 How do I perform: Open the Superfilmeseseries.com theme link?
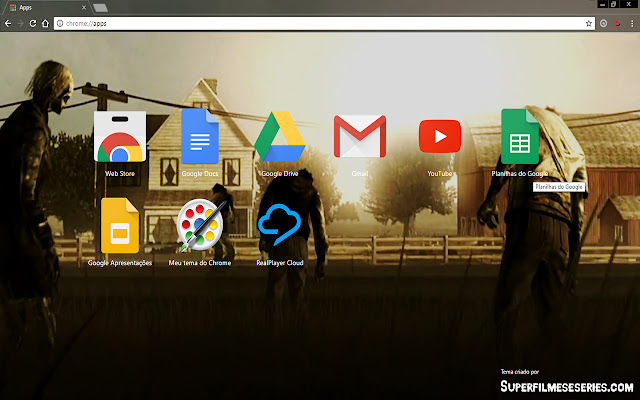tap(567, 386)
